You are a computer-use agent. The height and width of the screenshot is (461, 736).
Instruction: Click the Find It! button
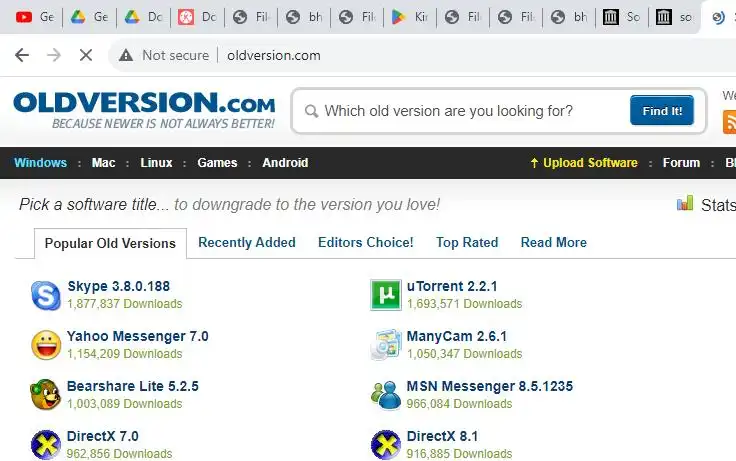662,111
